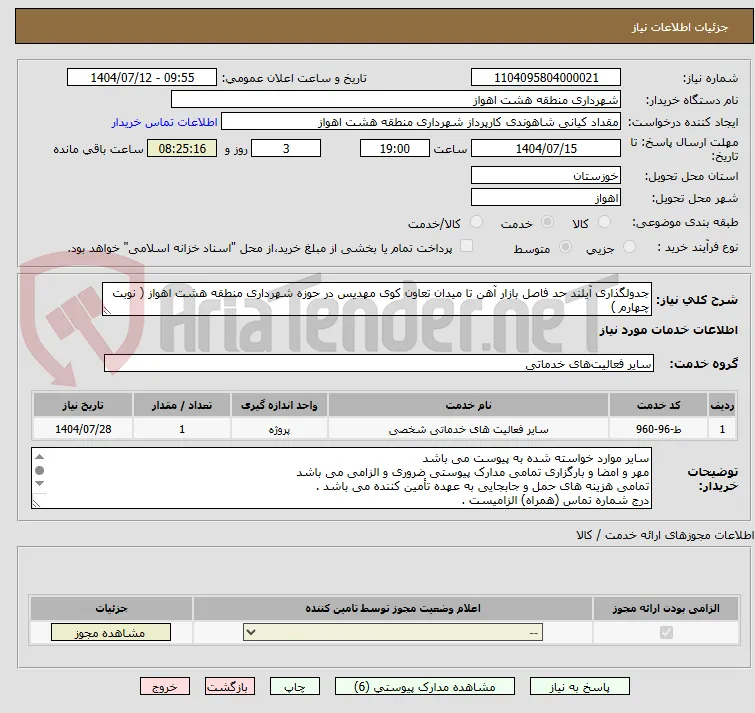Click the بازگشت back button

[x=230, y=687]
